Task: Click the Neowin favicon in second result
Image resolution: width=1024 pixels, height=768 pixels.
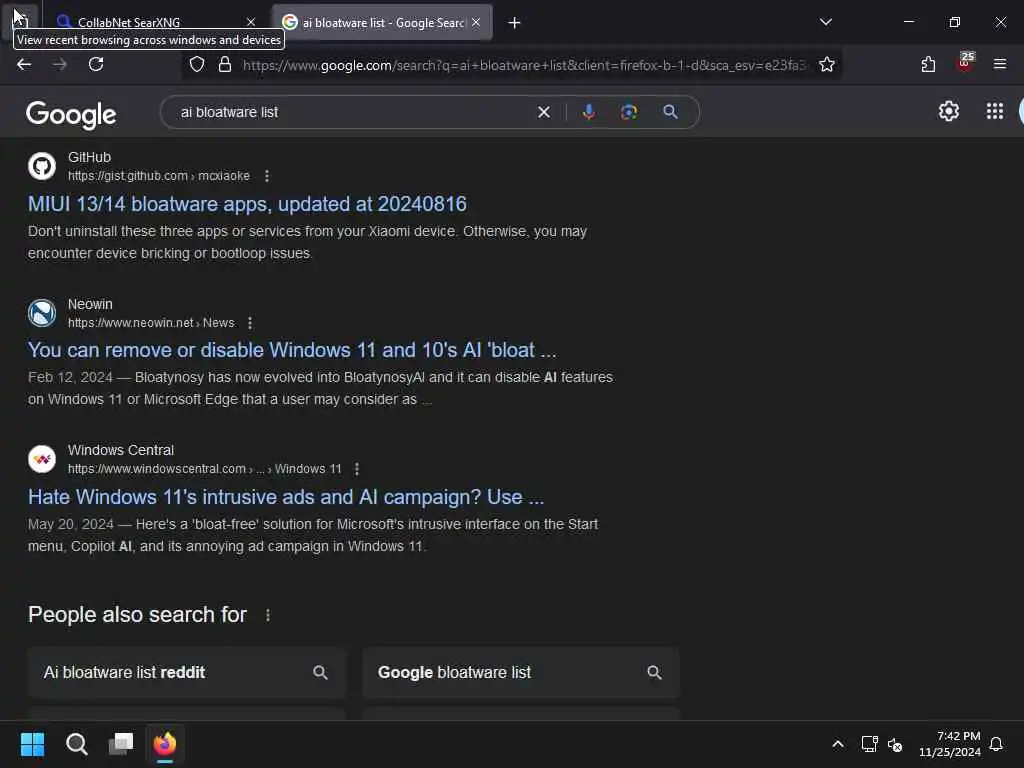Action: click(x=42, y=313)
